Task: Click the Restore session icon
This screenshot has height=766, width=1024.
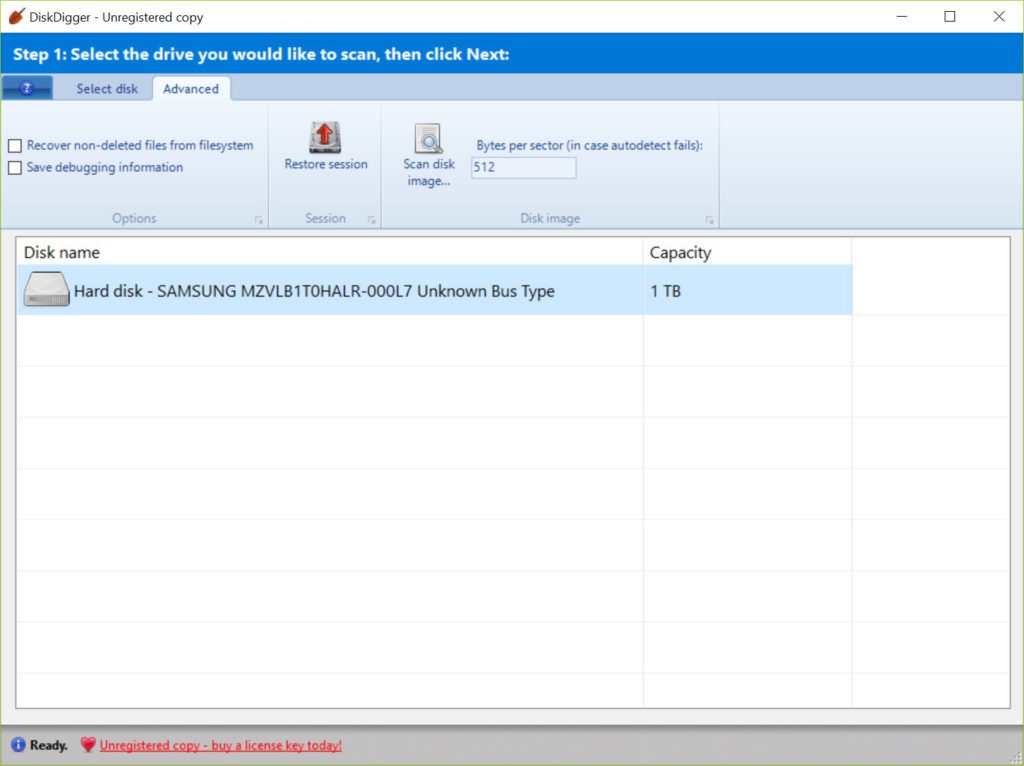Action: (325, 137)
